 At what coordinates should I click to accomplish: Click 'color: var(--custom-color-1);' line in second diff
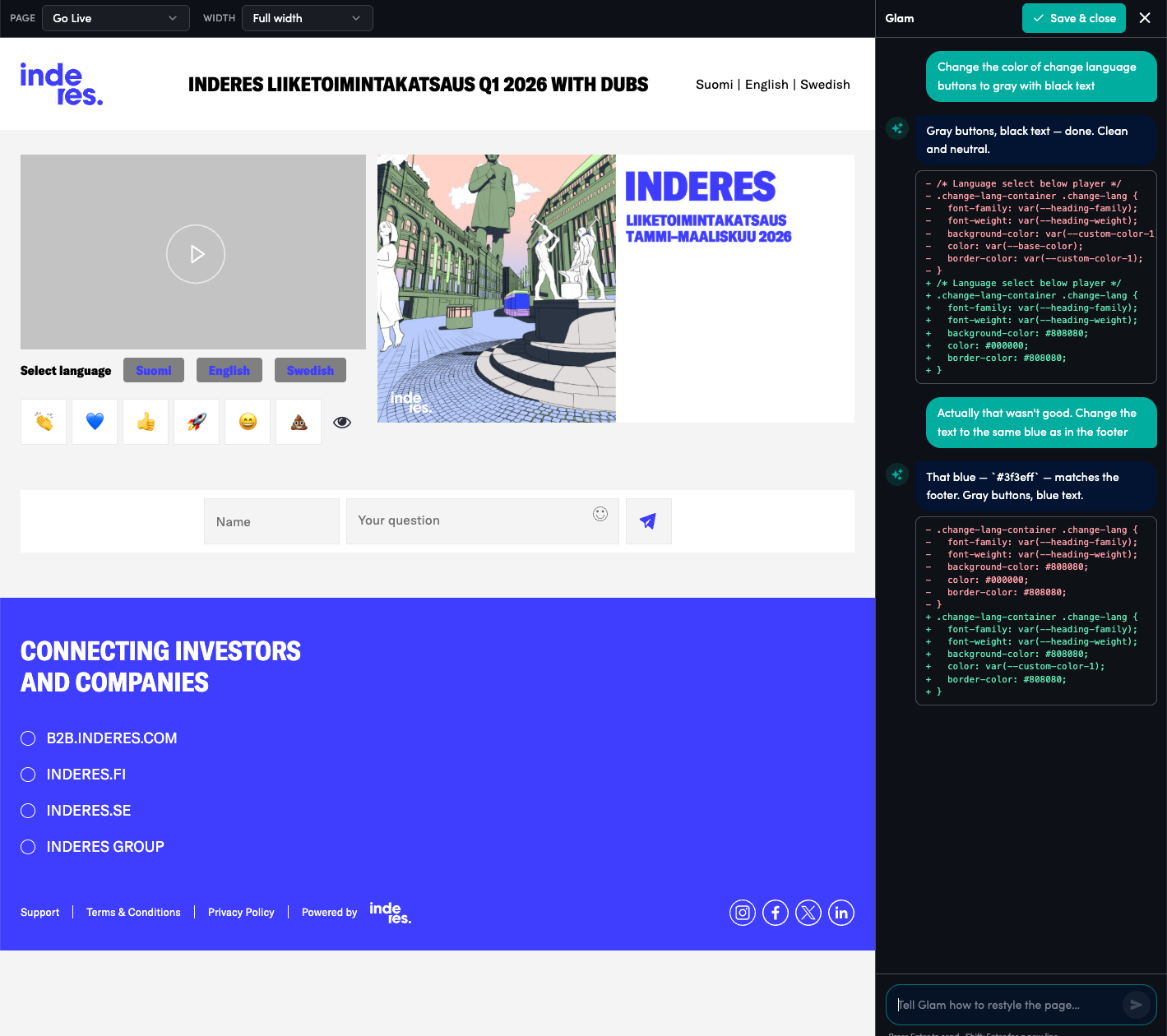pos(1026,667)
